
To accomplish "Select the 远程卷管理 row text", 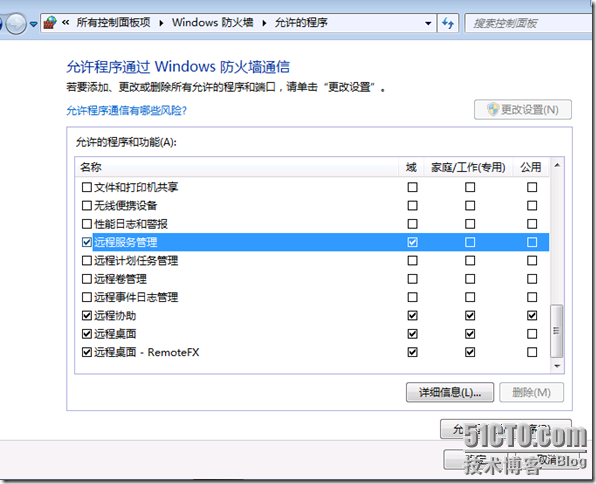I will coord(120,279).
